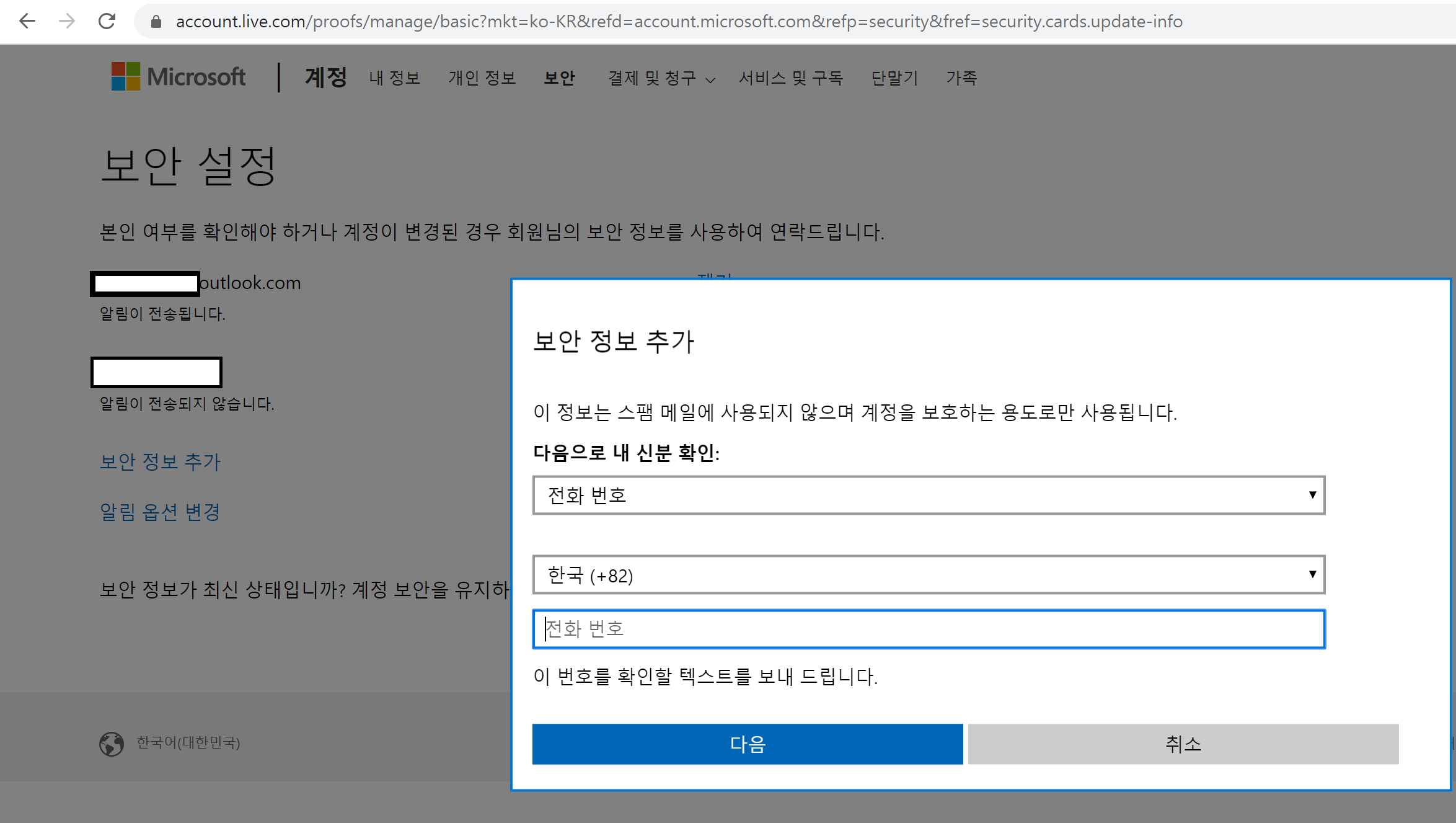This screenshot has width=1456, height=823.
Task: Open 서비스 및 구독 menu item
Action: click(790, 78)
